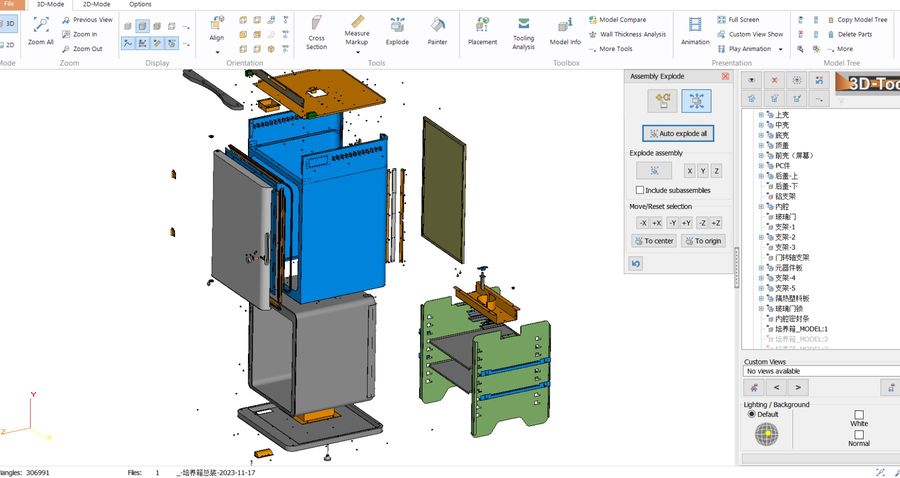
Task: Click the undo arrow in Assembly Explode panel
Action: pyautogui.click(x=635, y=263)
